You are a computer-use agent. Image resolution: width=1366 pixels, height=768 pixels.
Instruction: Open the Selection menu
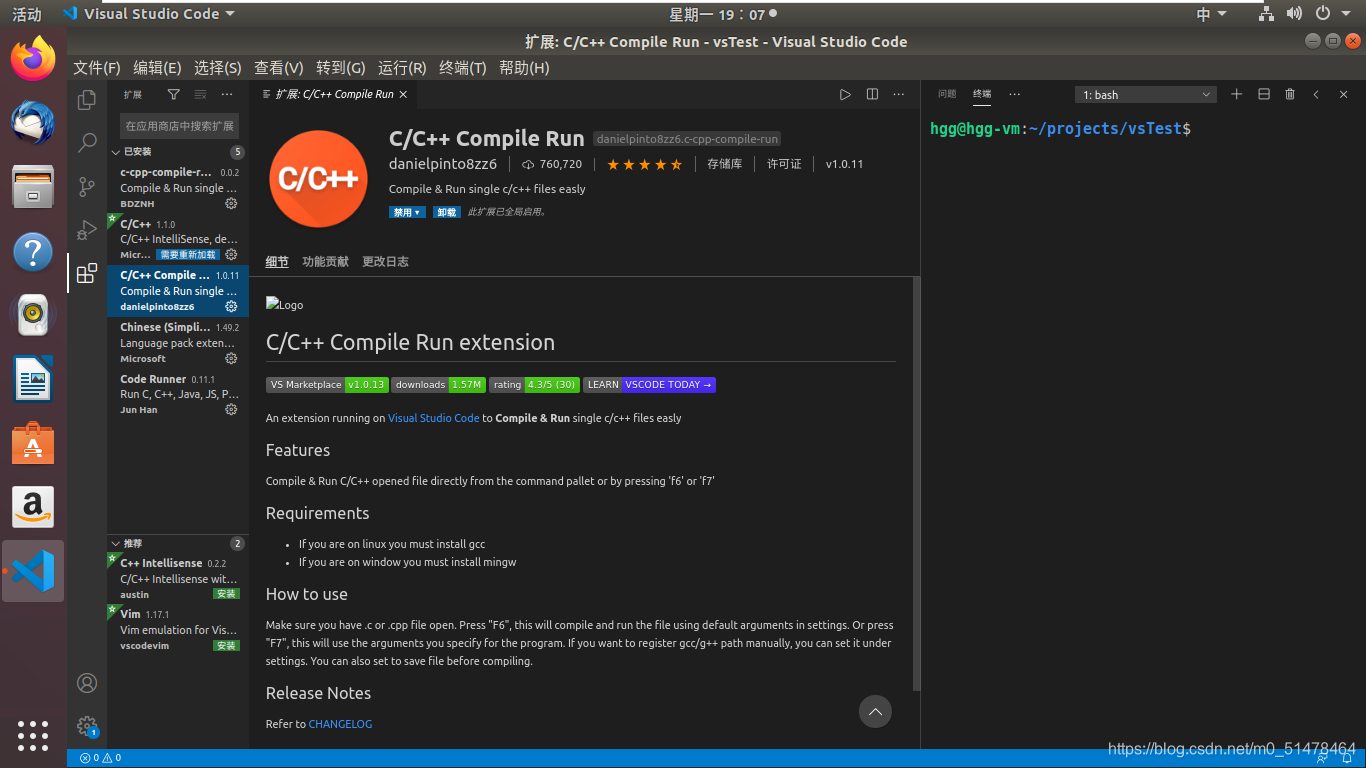218,68
